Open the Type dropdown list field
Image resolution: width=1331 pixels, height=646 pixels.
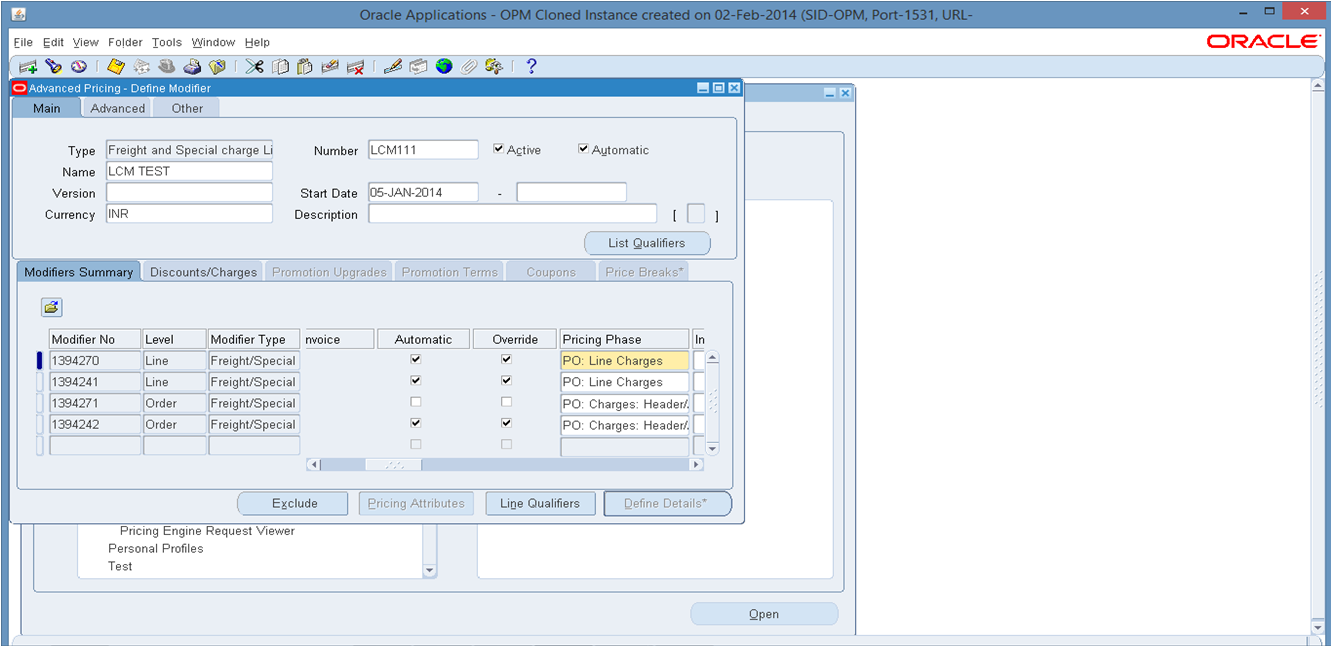click(x=189, y=150)
